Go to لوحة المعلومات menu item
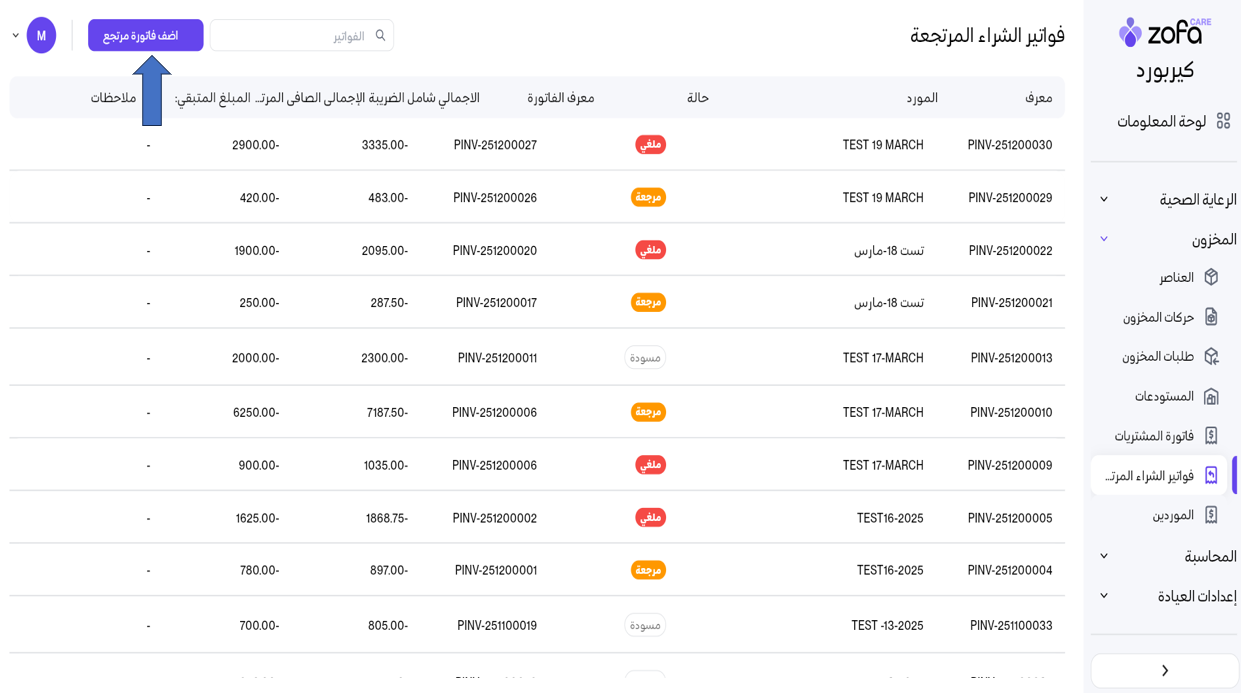 click(1161, 121)
